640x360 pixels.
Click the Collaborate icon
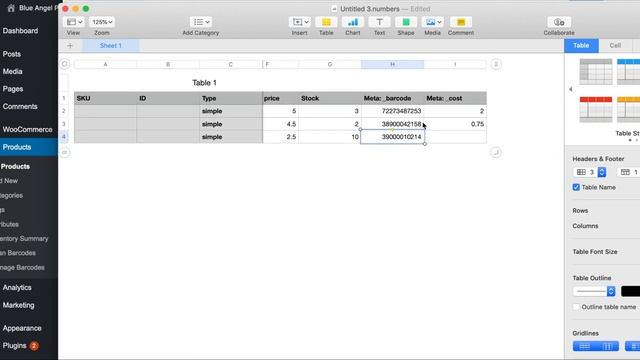[559, 22]
